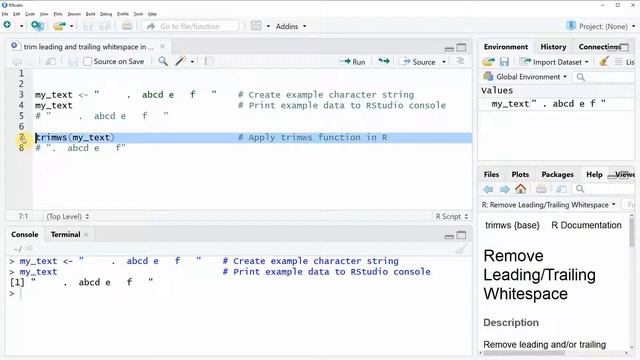Clear environment objects with broom icon
The height and width of the screenshot is (360, 640).
(604, 62)
